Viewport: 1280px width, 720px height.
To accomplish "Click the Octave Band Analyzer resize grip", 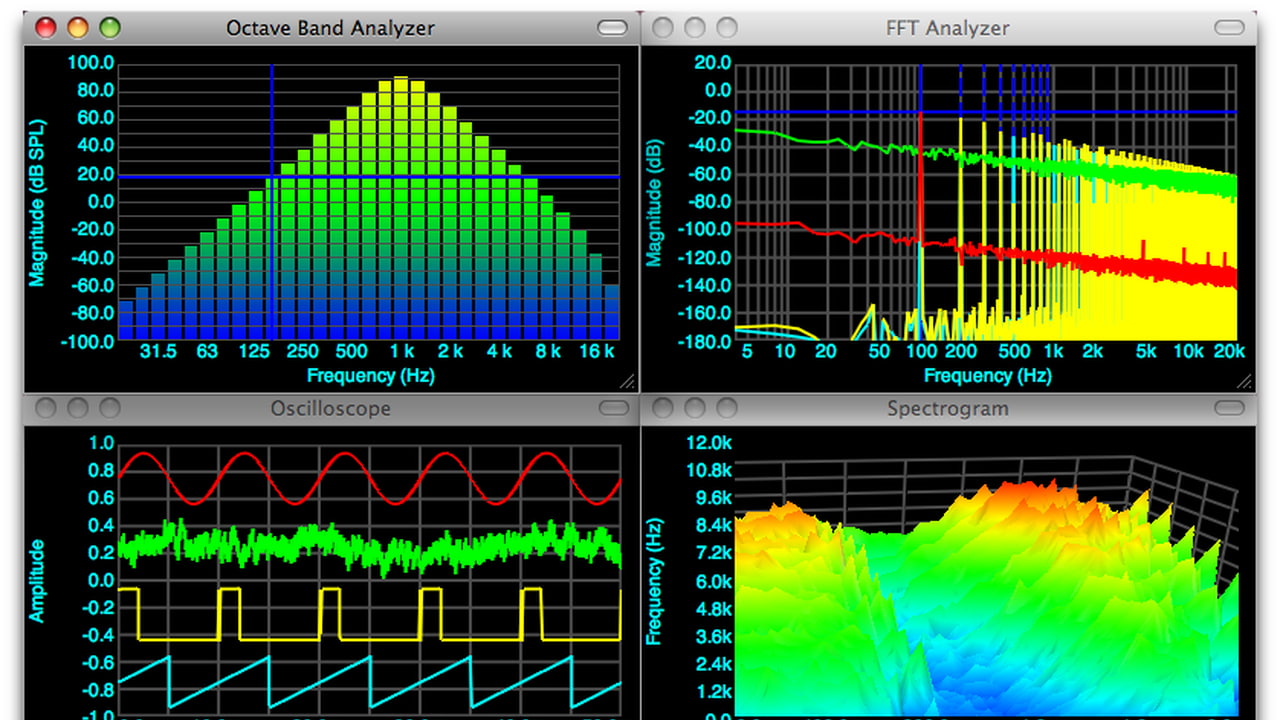I will pos(627,380).
